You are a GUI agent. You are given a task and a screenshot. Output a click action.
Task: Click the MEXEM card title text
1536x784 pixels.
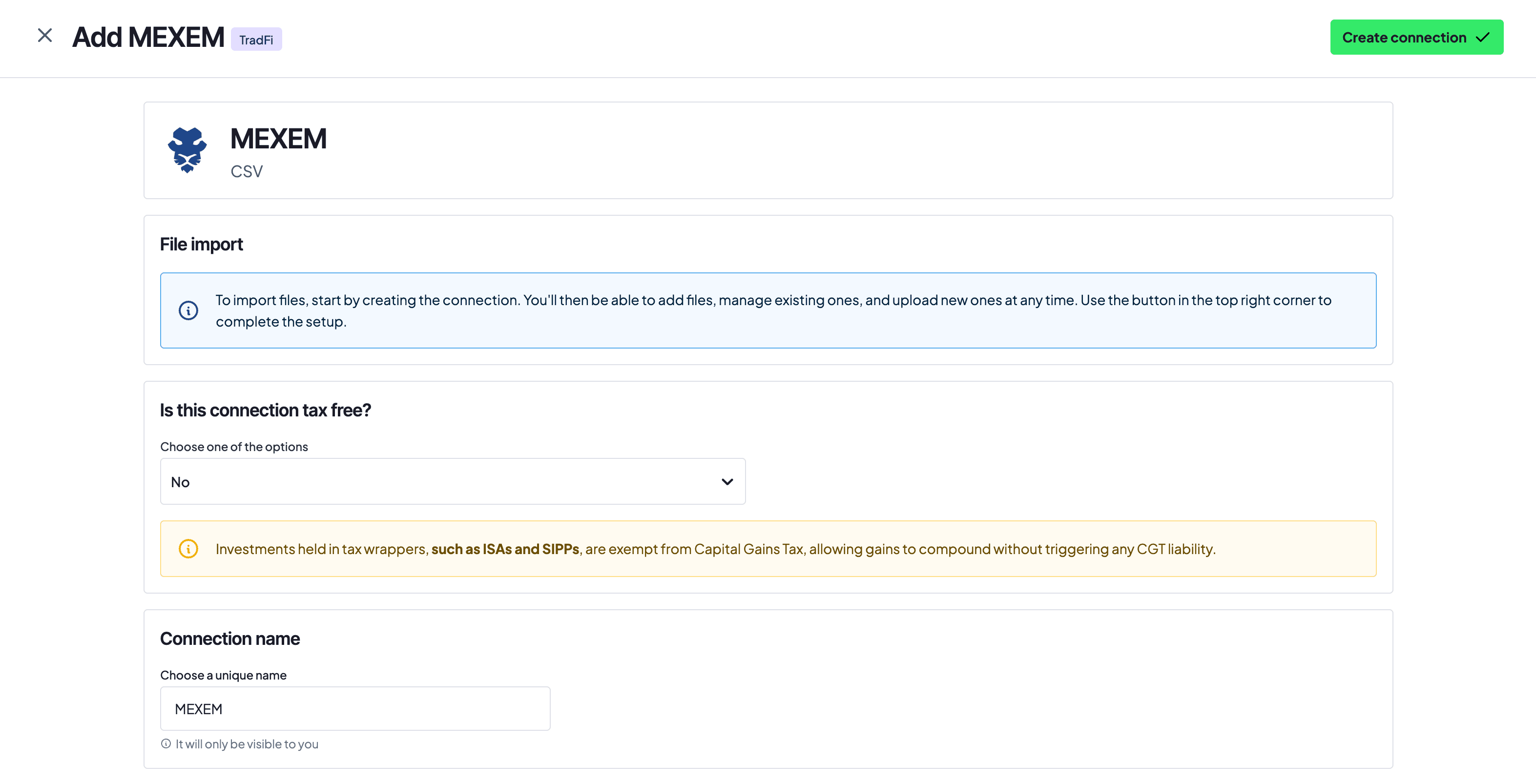(278, 139)
